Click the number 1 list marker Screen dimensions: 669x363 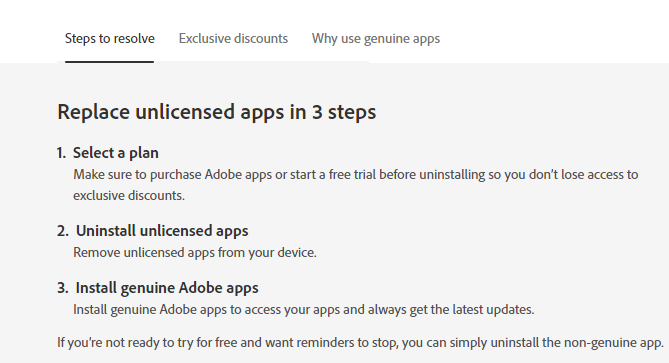(61, 153)
